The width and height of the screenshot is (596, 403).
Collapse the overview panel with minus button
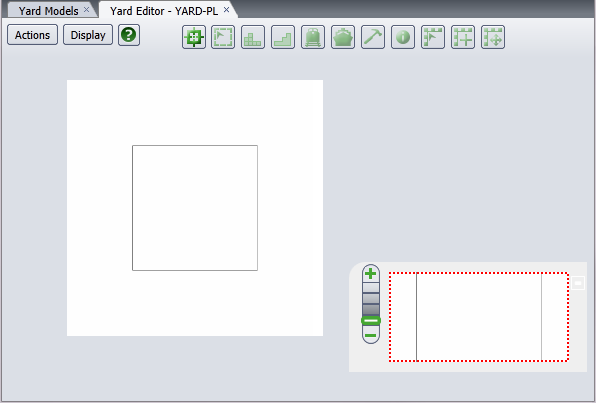click(578, 283)
